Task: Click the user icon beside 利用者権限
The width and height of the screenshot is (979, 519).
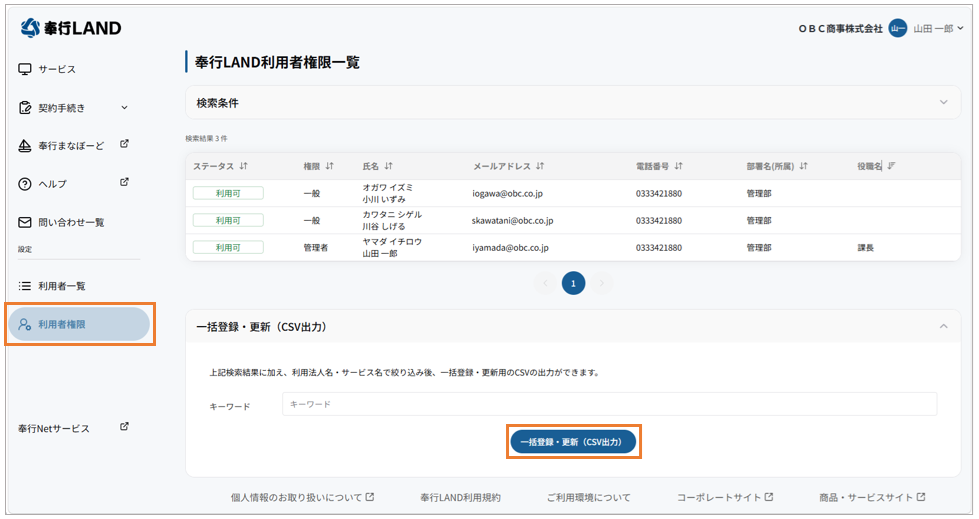Action: pos(25,324)
